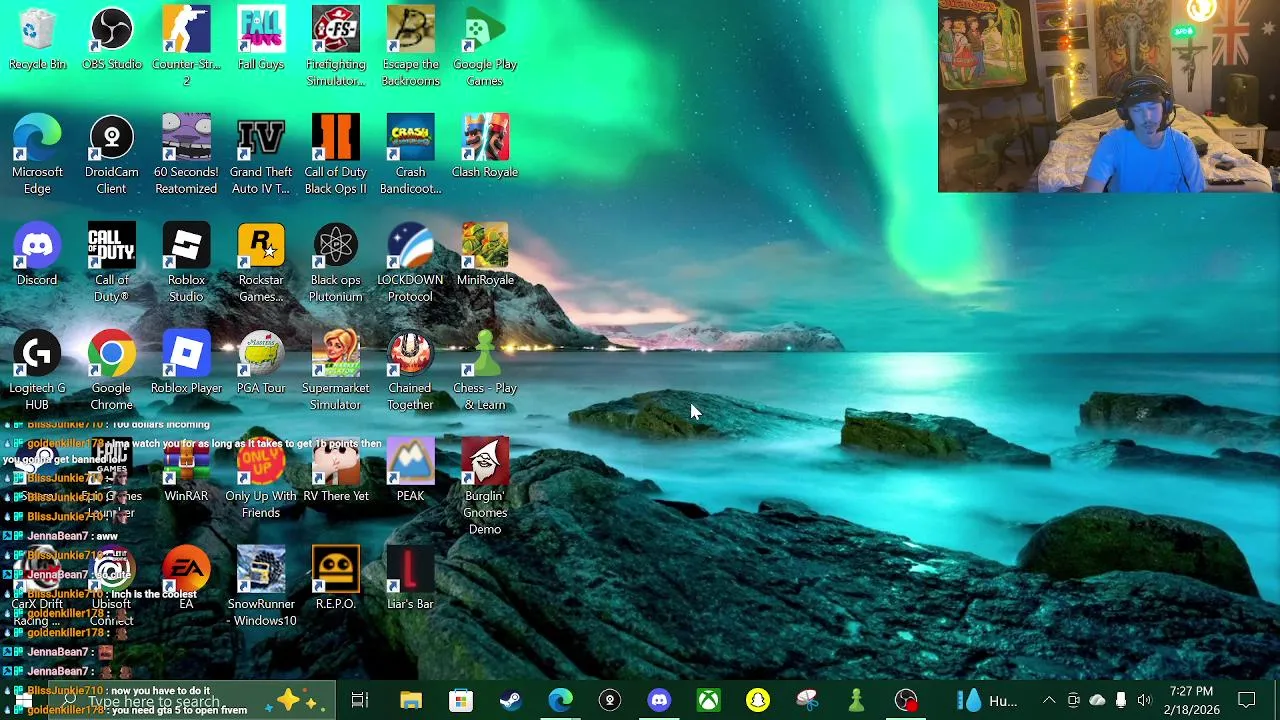Launch OBS Studio from the desktop

(x=111, y=40)
